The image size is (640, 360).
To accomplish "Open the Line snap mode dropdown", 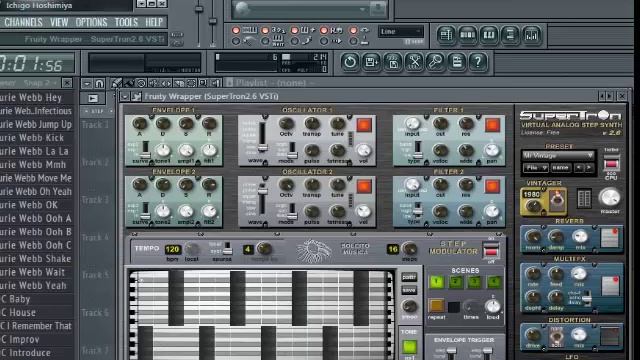I will click(401, 31).
